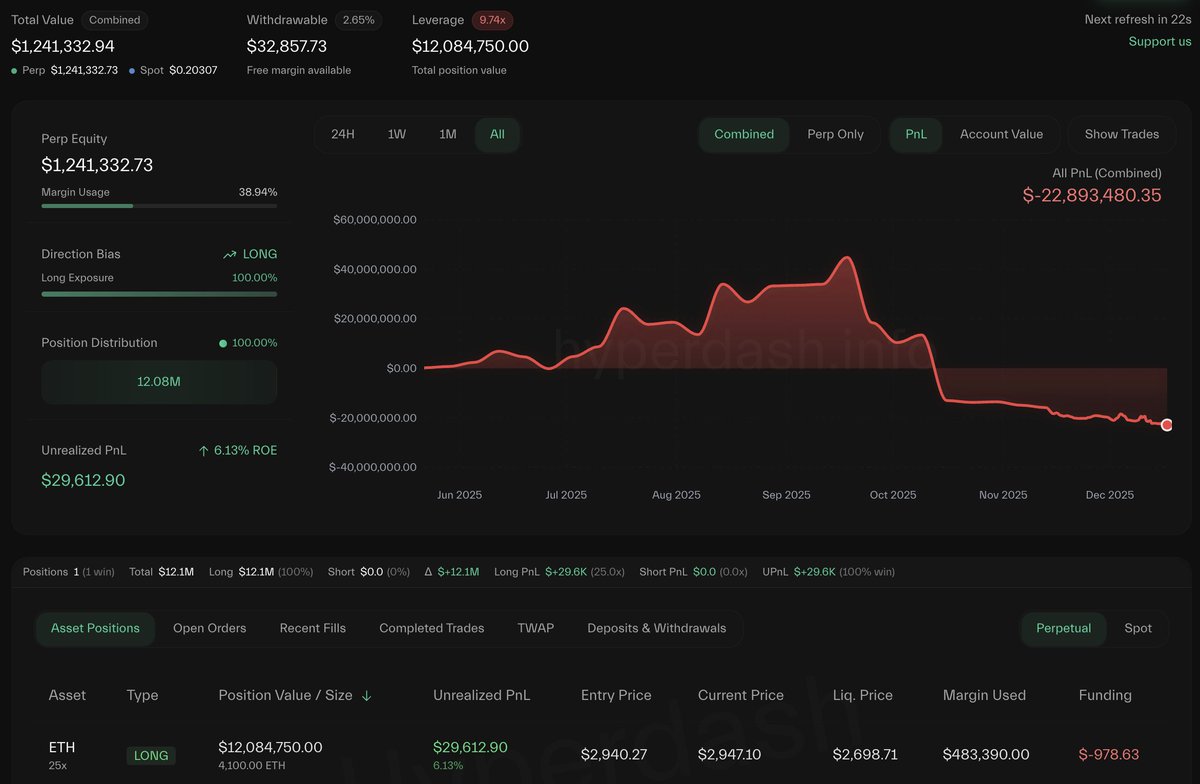
Task: Toggle the chart to Account Value mode
Action: pyautogui.click(x=1001, y=133)
